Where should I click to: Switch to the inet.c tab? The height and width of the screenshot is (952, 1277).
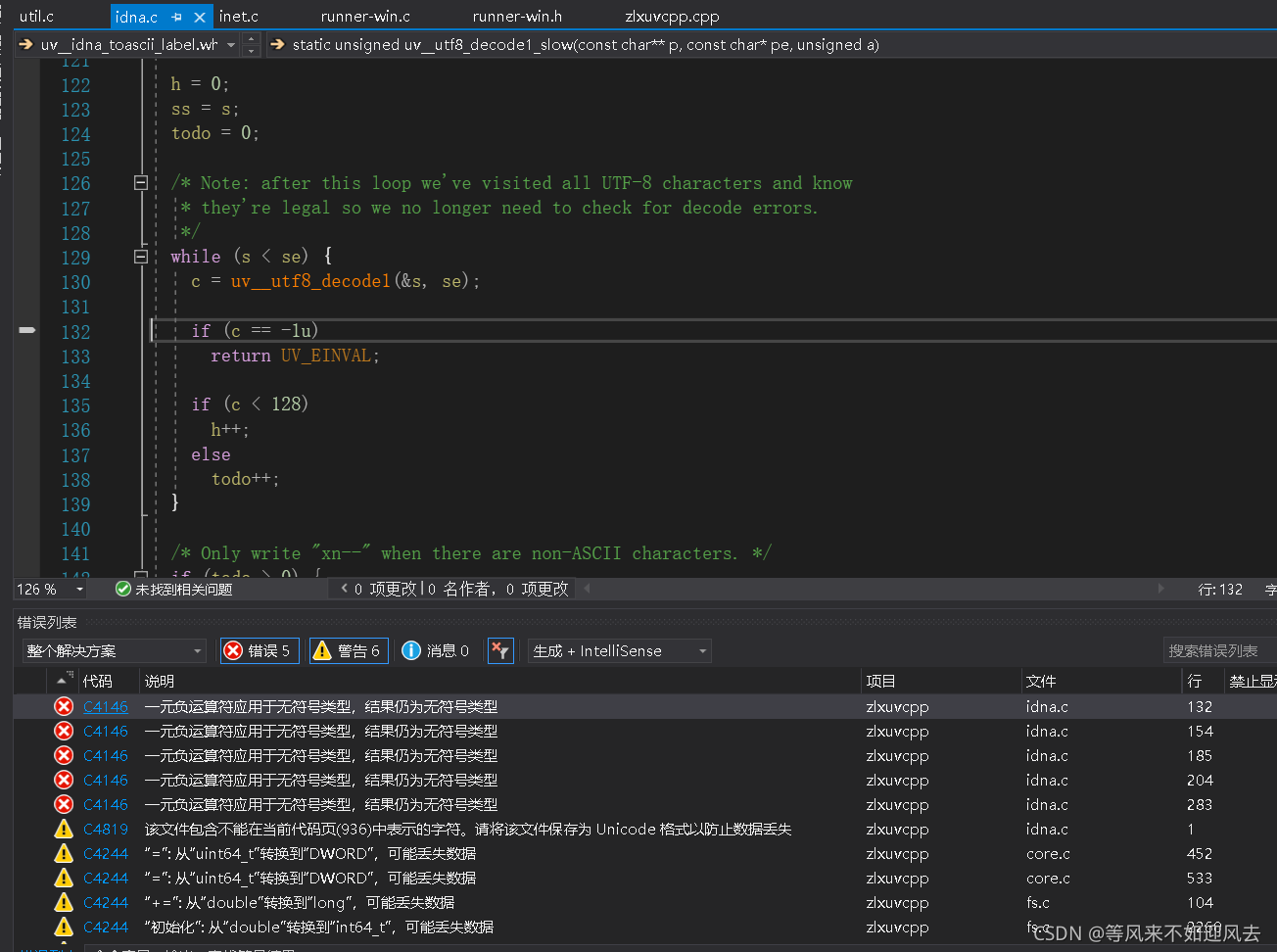point(239,16)
